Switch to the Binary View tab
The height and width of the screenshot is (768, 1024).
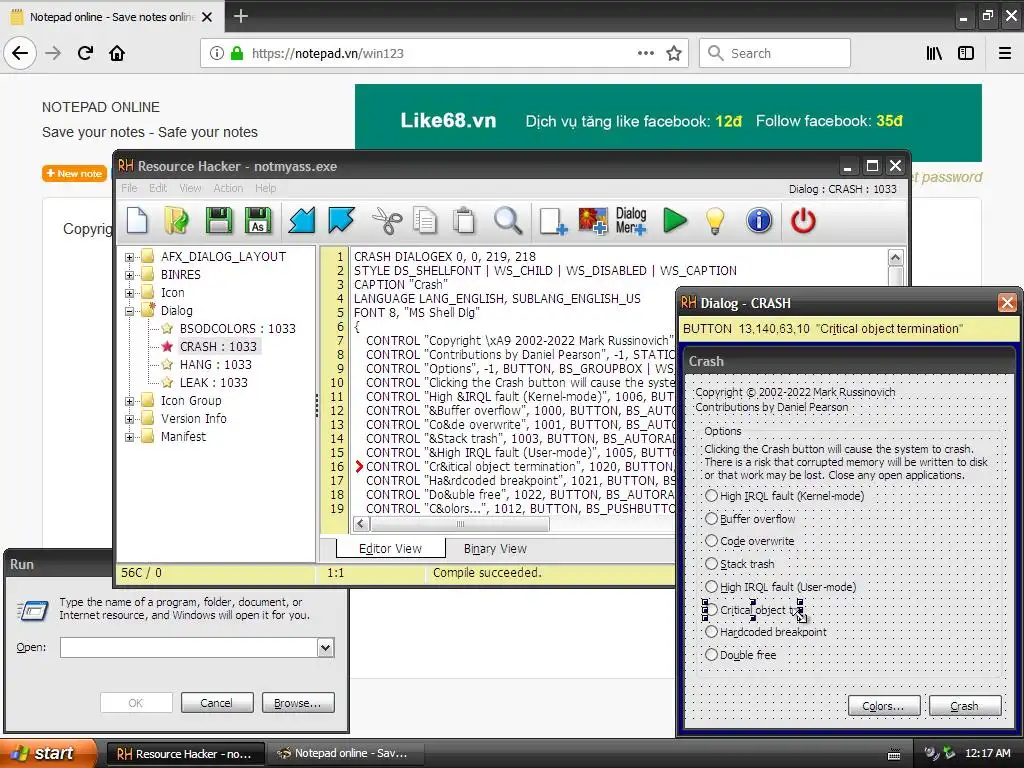pyautogui.click(x=495, y=549)
